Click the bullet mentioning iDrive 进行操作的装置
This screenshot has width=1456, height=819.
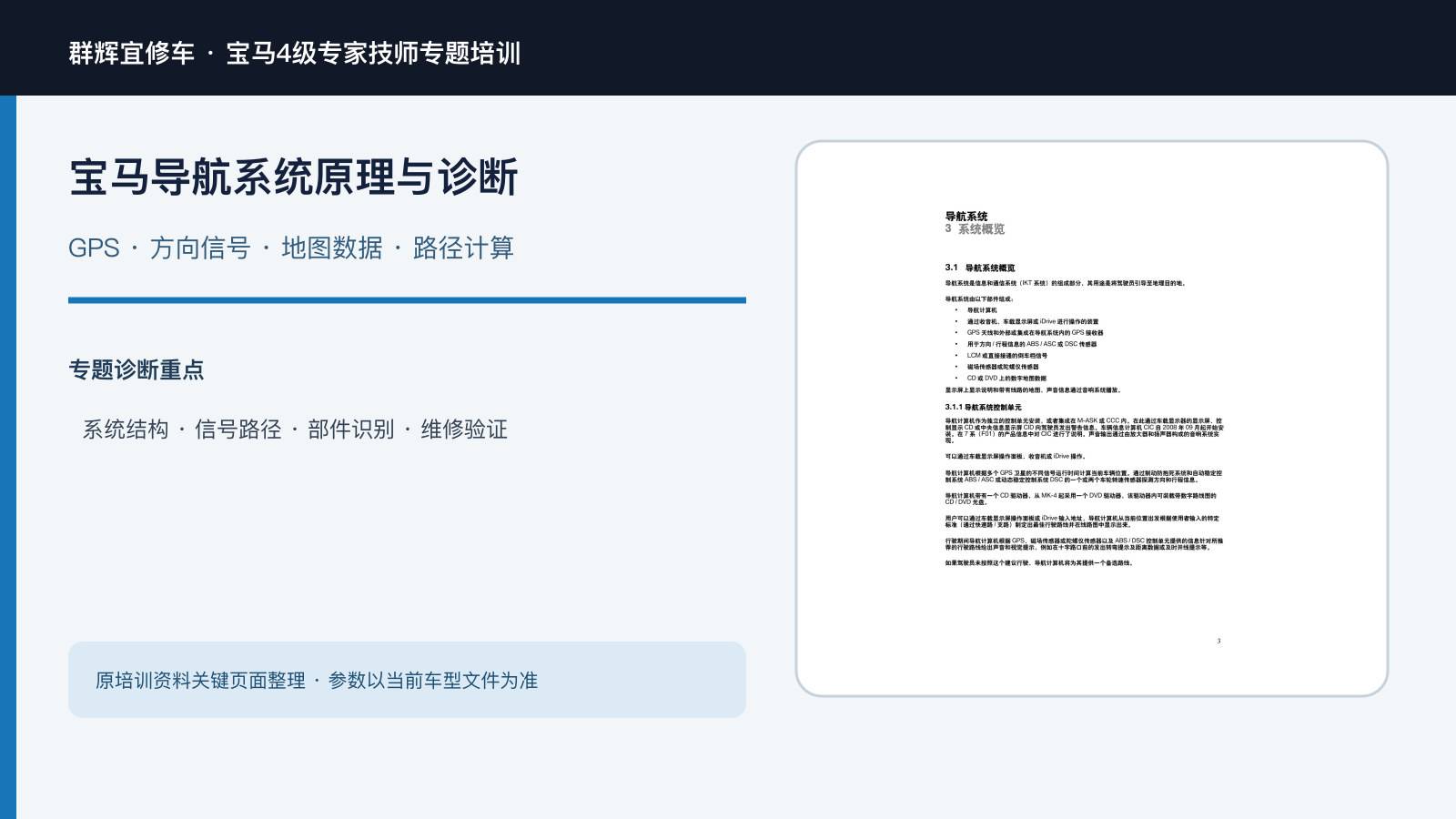coord(1033,321)
